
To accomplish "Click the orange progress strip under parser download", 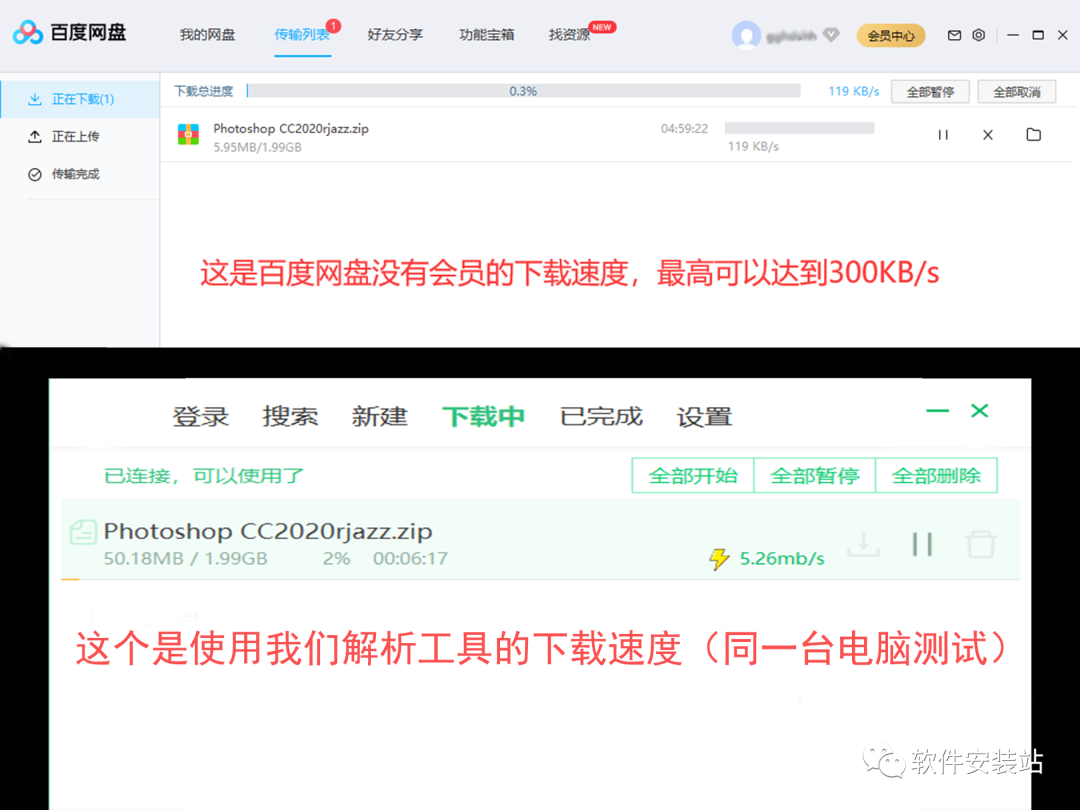I will coord(70,579).
